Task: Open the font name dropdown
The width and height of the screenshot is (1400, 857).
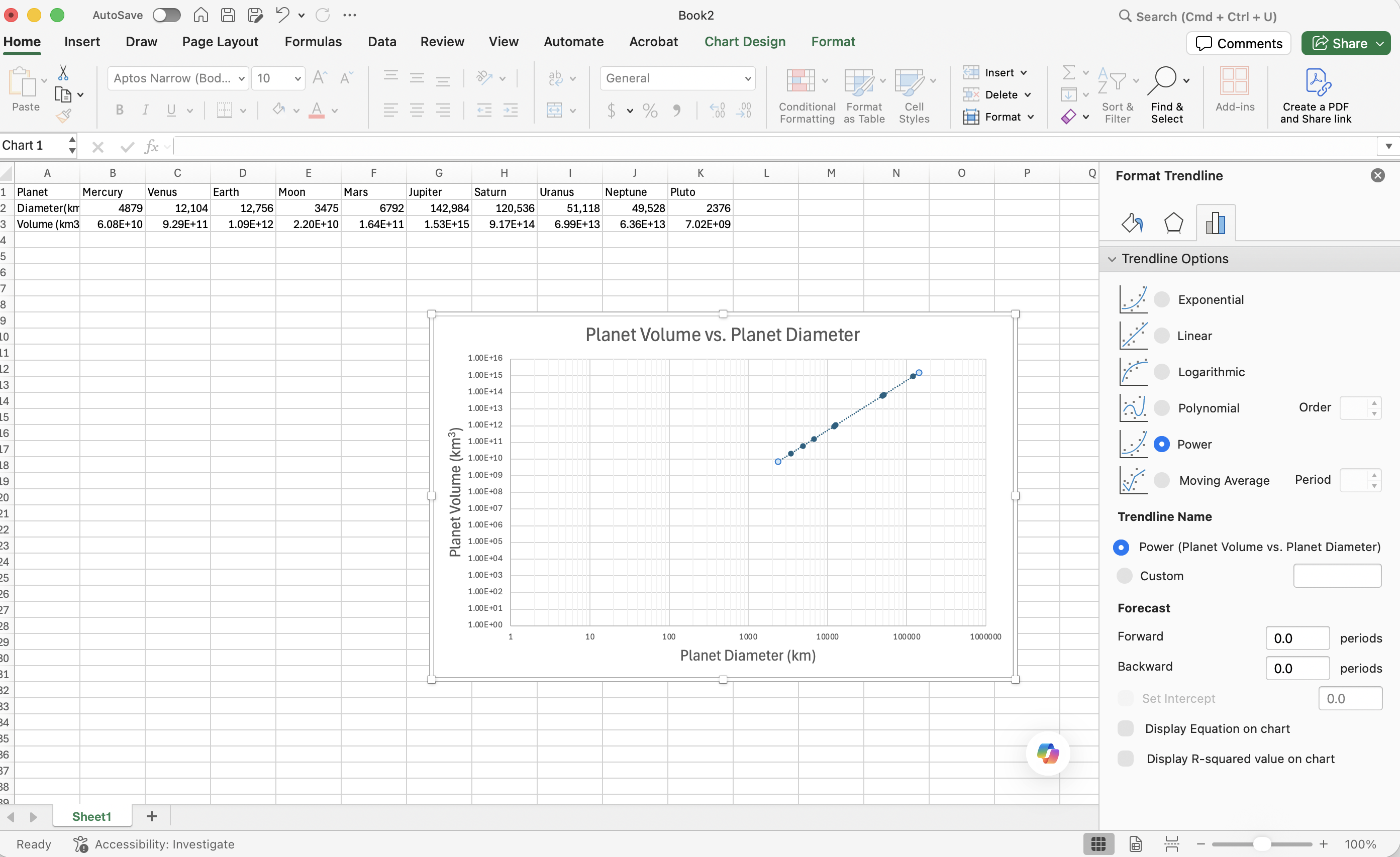Action: pyautogui.click(x=242, y=78)
